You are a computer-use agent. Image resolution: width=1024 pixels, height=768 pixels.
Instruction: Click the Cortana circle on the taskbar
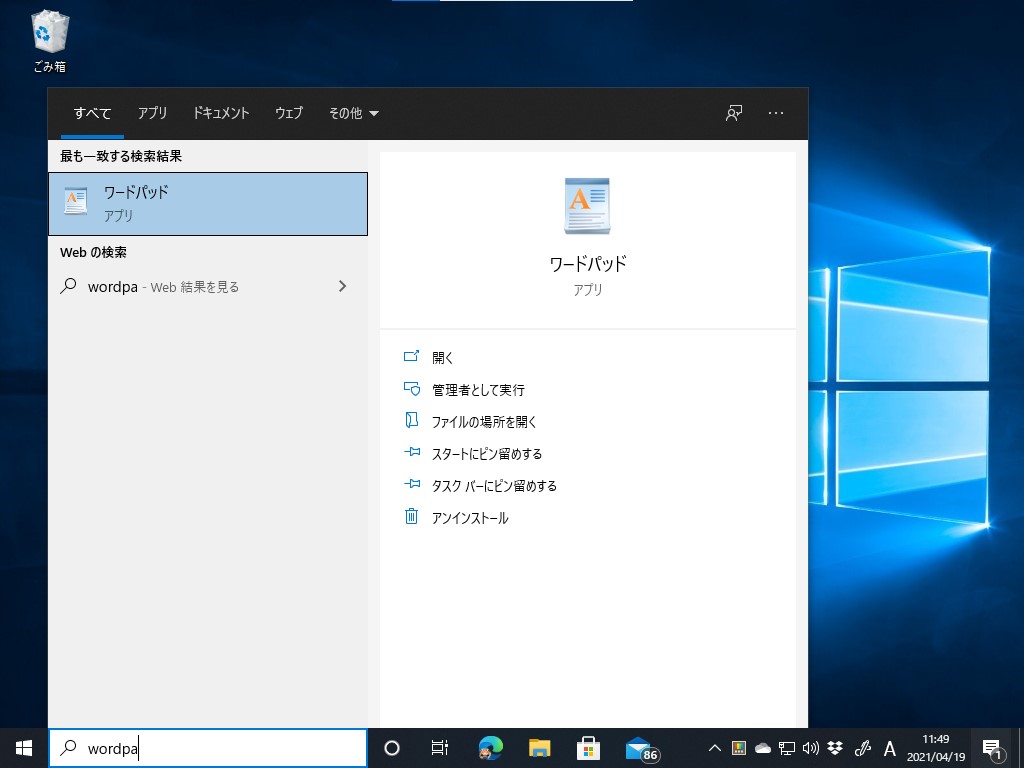point(391,748)
